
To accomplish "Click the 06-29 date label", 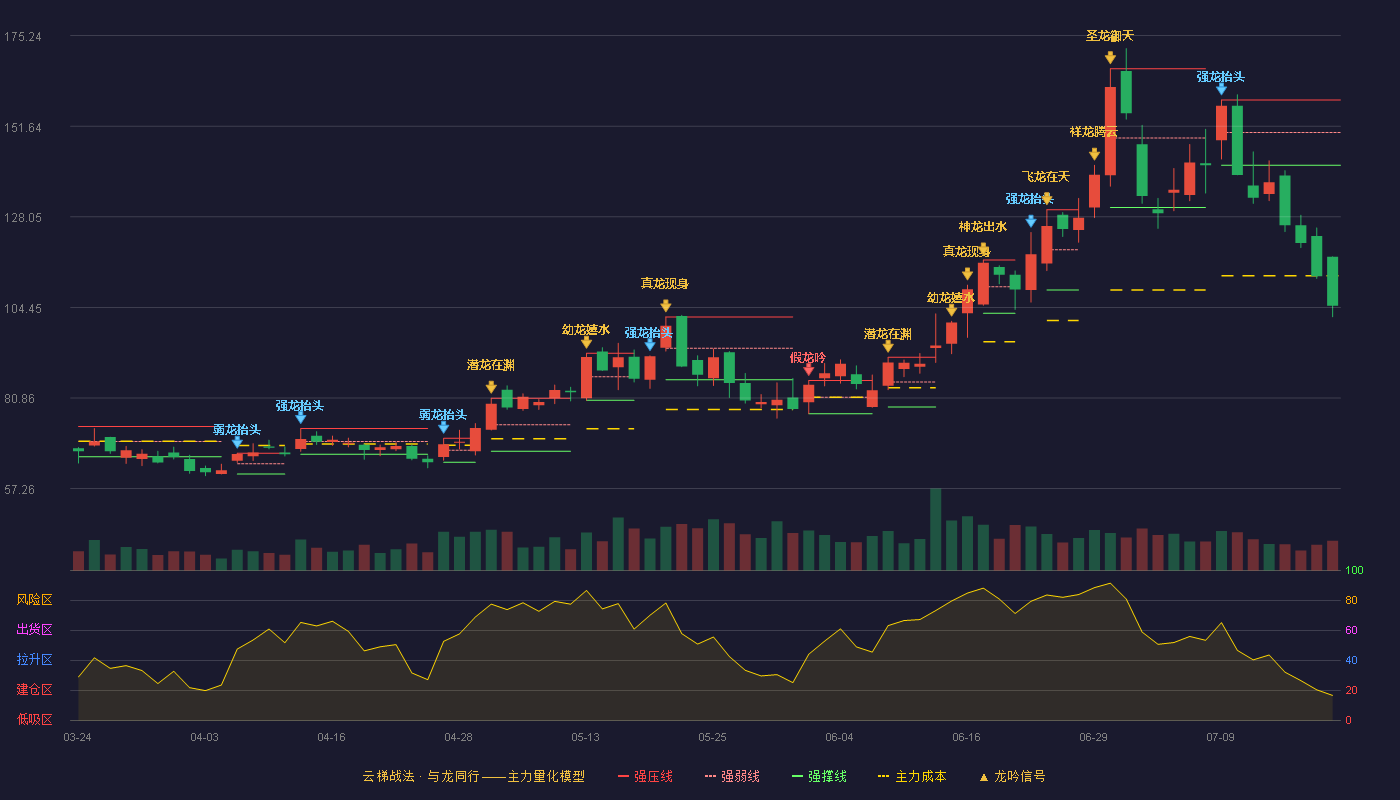I will (x=1093, y=737).
